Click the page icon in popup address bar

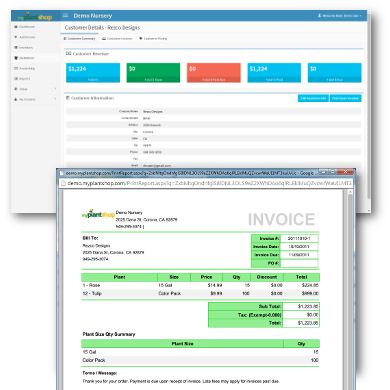62,183
